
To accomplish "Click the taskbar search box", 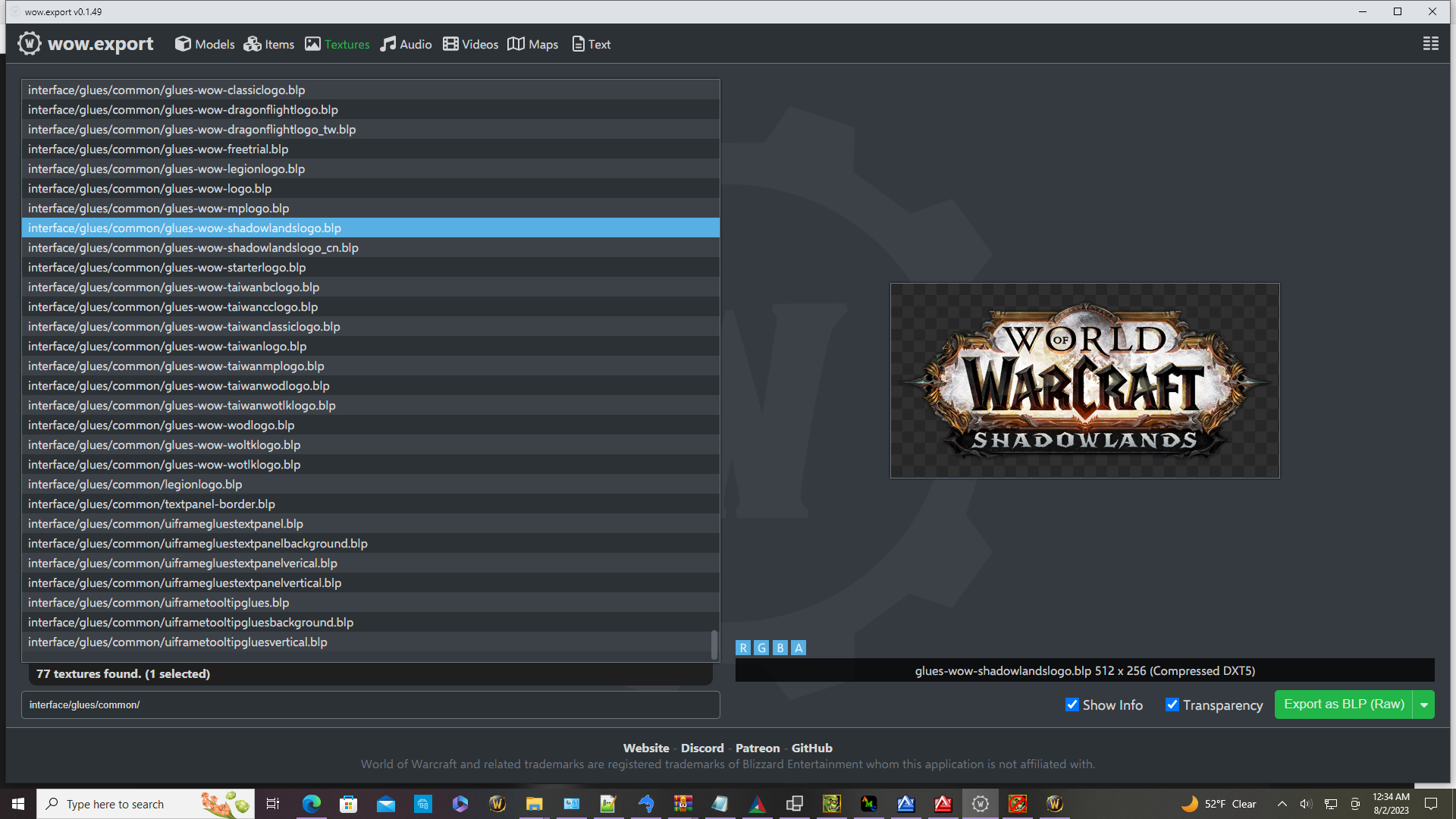I will (x=146, y=804).
